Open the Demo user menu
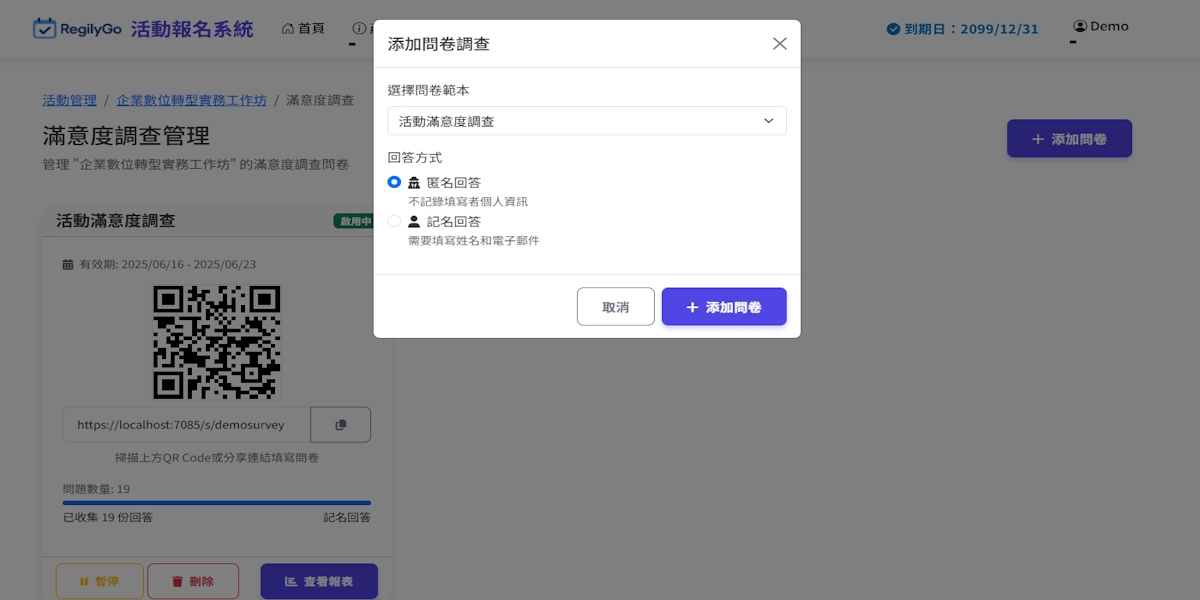Screen dimensions: 1200x600 pyautogui.click(x=1100, y=26)
